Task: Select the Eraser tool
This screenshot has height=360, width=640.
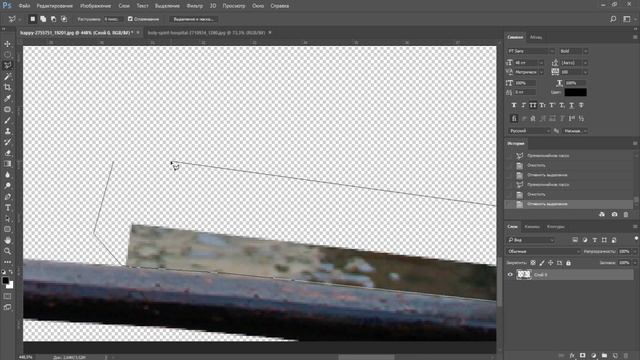Action: click(7, 153)
